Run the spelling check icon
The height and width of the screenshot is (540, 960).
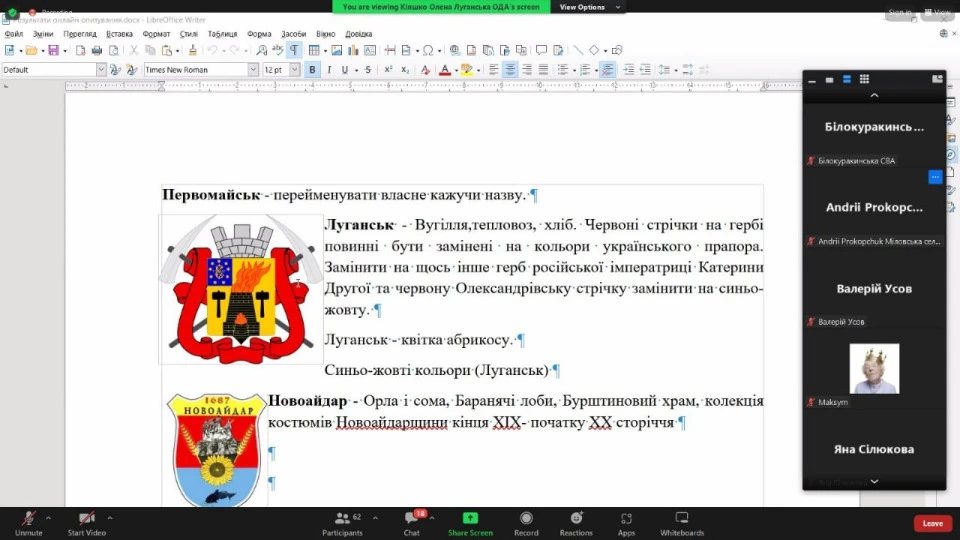pos(278,50)
